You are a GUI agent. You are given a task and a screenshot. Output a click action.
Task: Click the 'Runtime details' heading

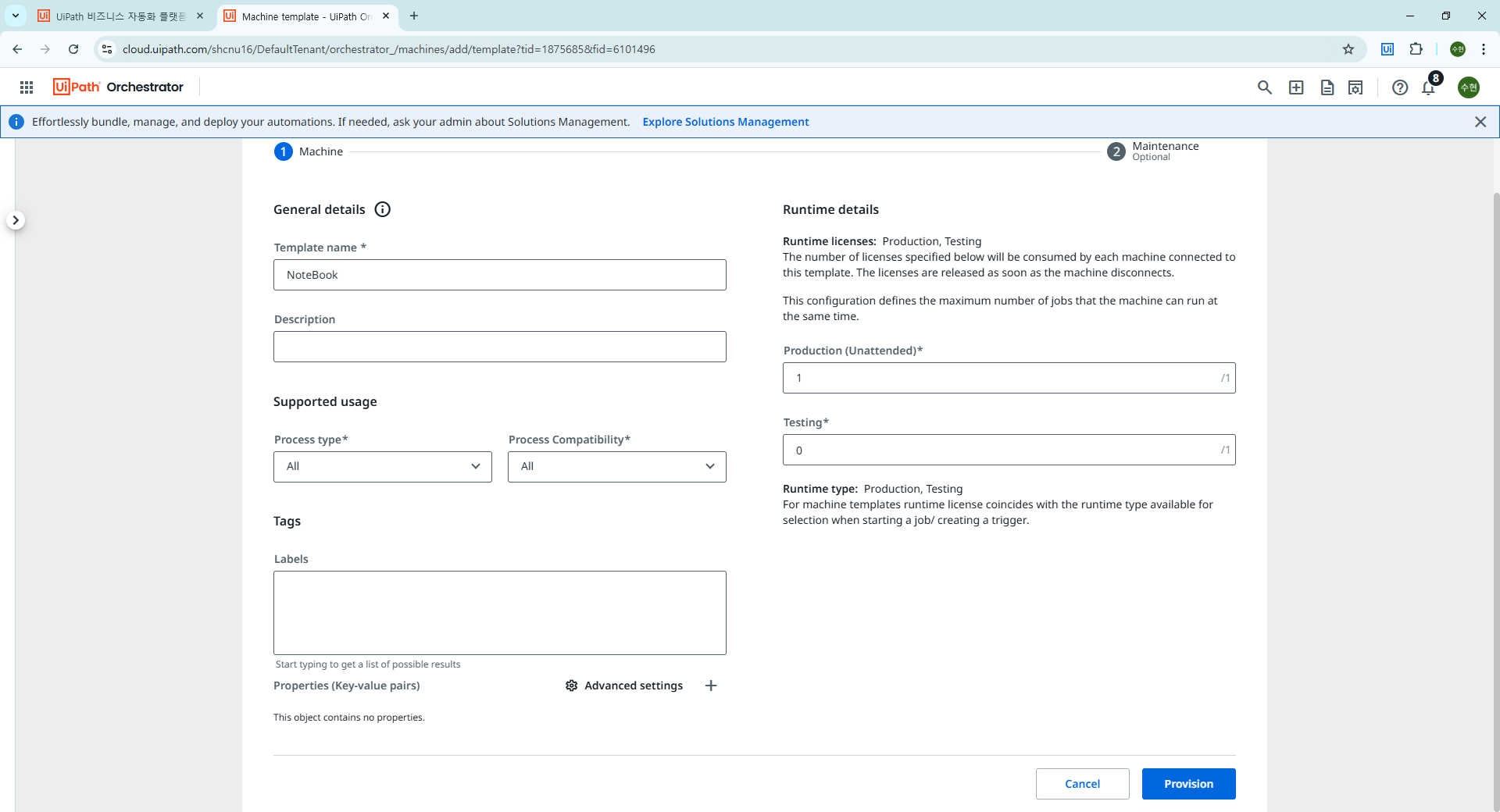coord(830,209)
